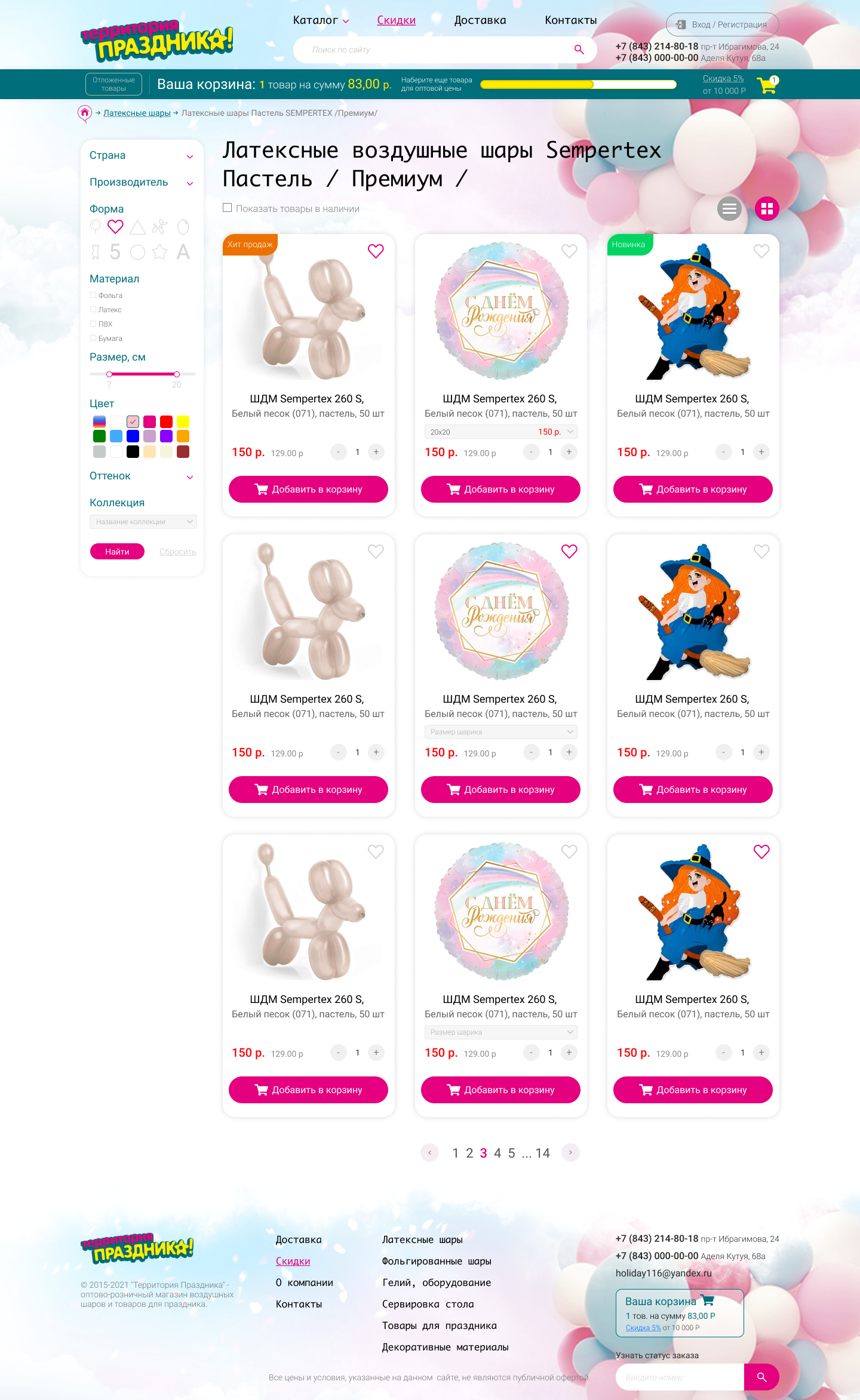Image resolution: width=860 pixels, height=1400 pixels.
Task: Select the heart shape filter icon
Action: pos(115,227)
